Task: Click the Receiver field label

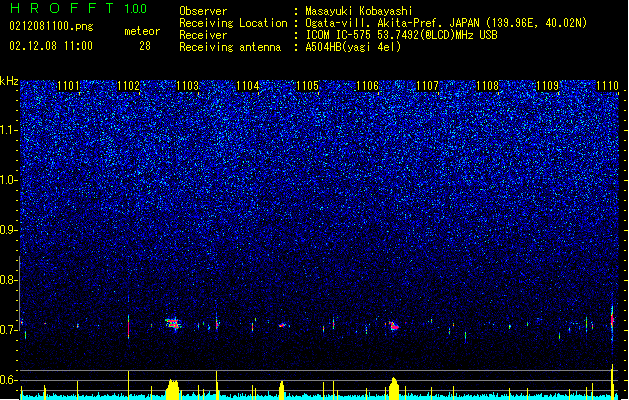Action: click(x=203, y=35)
